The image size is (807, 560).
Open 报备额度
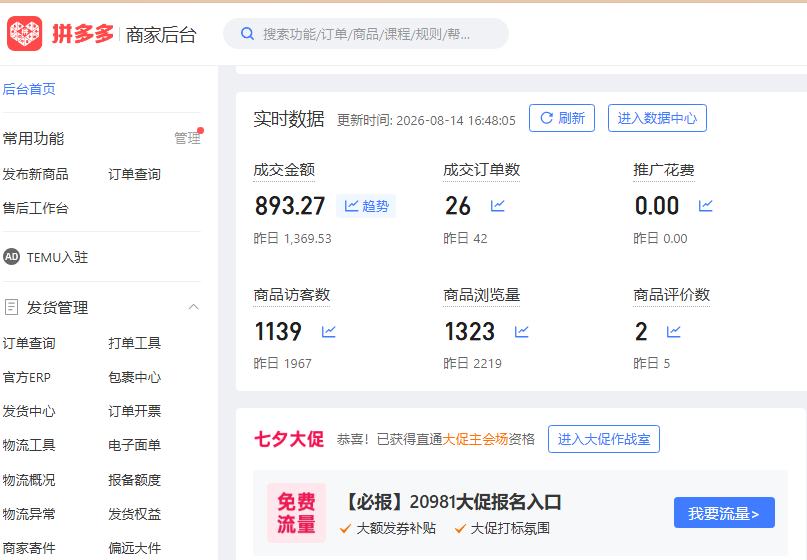tap(134, 480)
